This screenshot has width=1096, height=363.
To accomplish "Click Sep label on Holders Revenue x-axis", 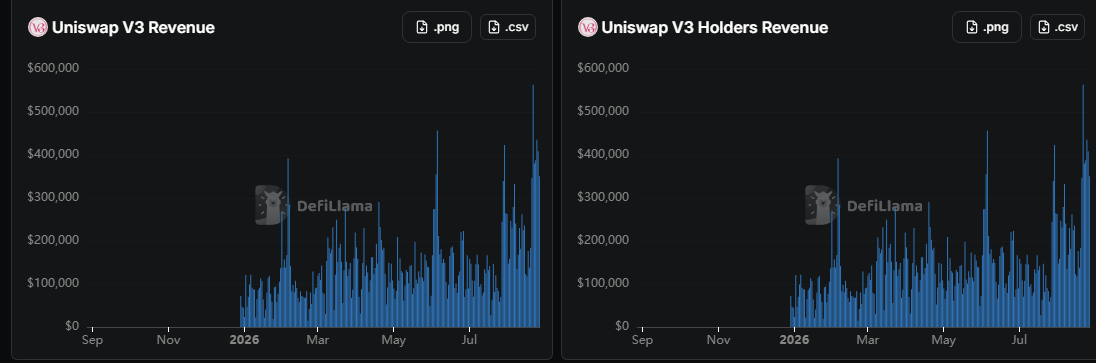I will [x=642, y=341].
